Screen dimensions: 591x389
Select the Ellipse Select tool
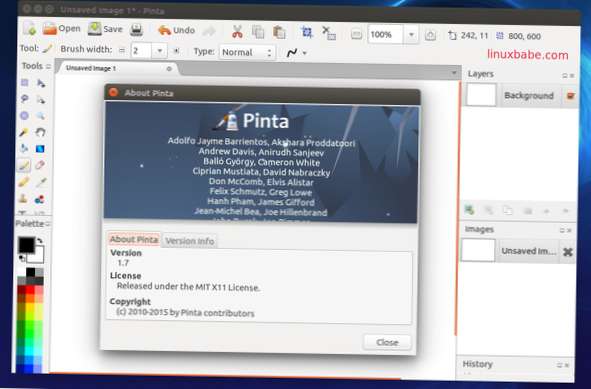tap(24, 115)
